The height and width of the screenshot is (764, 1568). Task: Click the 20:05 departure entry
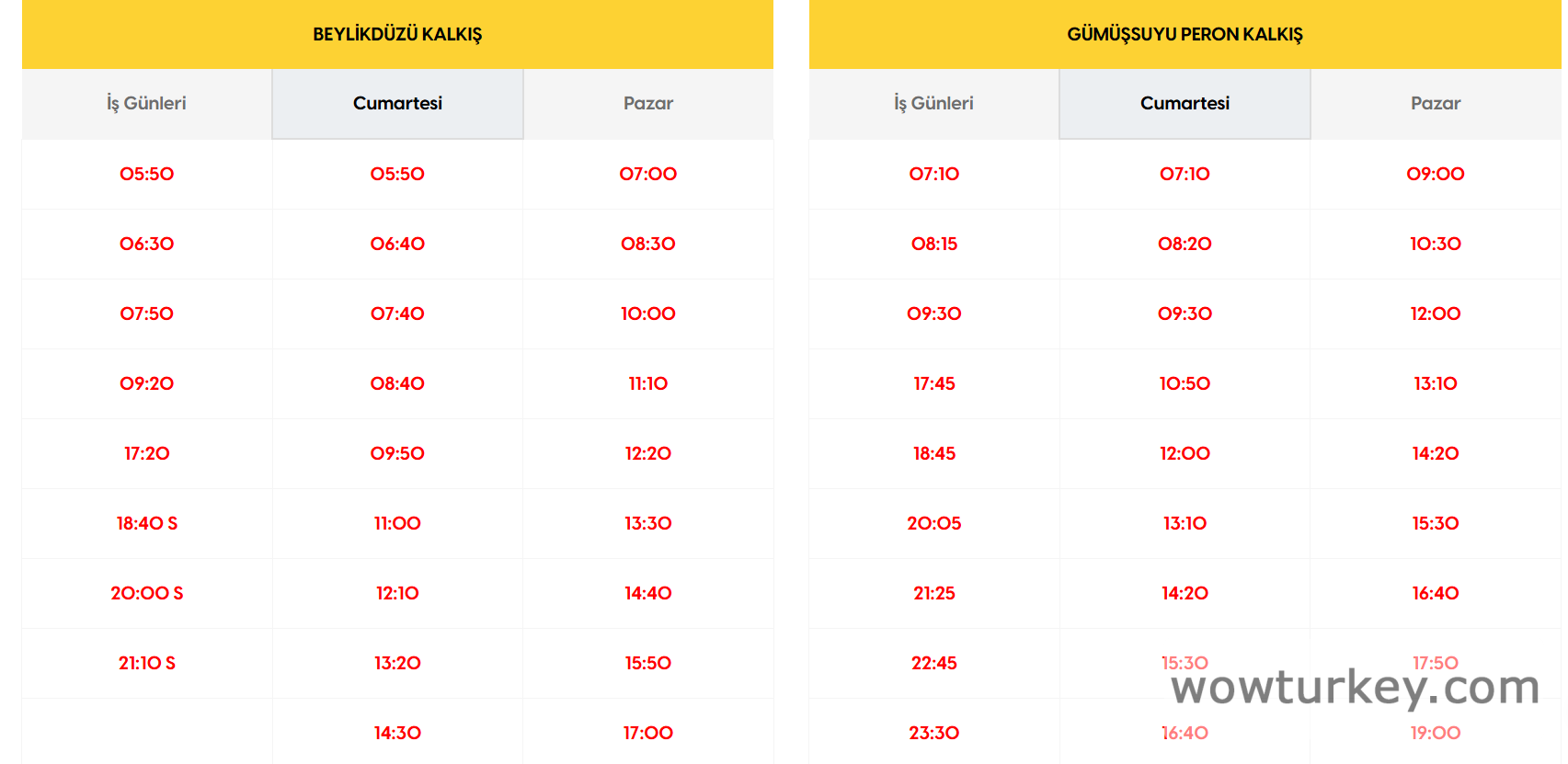pyautogui.click(x=933, y=523)
